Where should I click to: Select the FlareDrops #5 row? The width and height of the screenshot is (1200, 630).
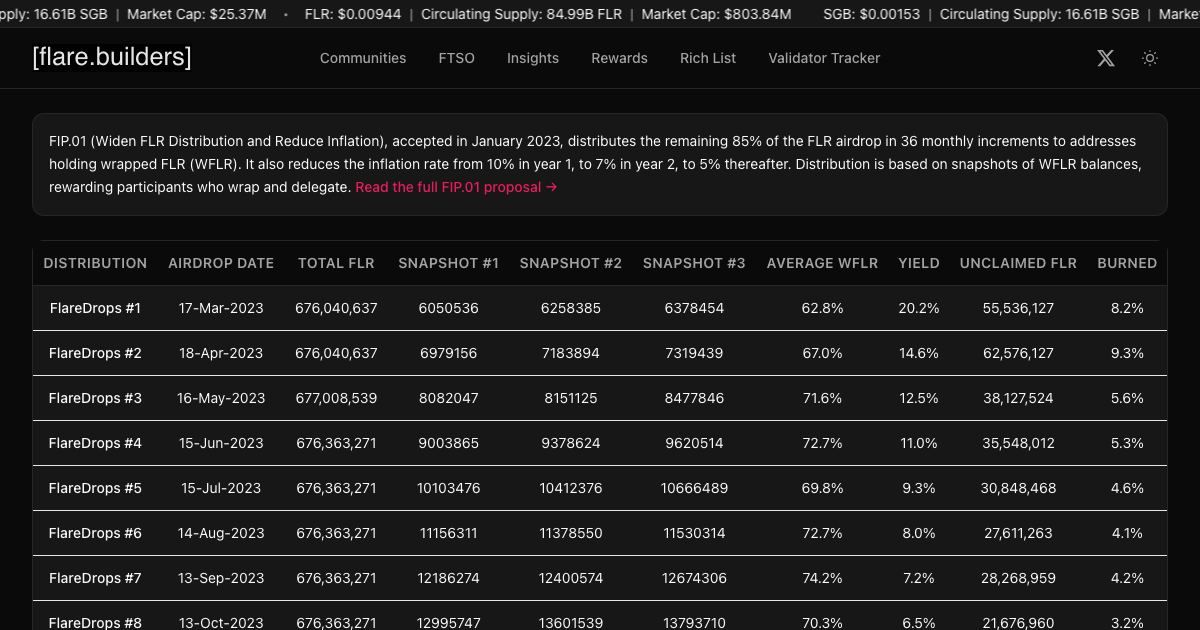click(600, 488)
